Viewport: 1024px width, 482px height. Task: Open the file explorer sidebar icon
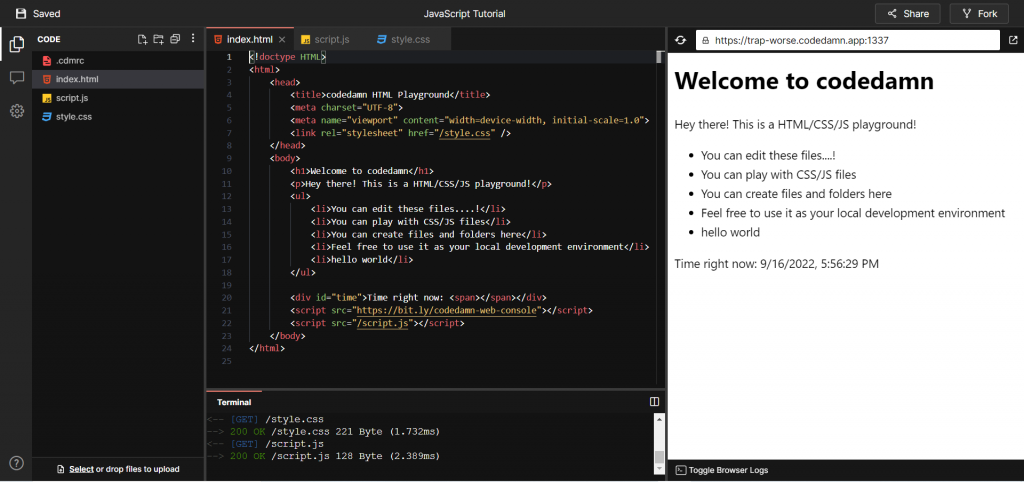pos(17,44)
